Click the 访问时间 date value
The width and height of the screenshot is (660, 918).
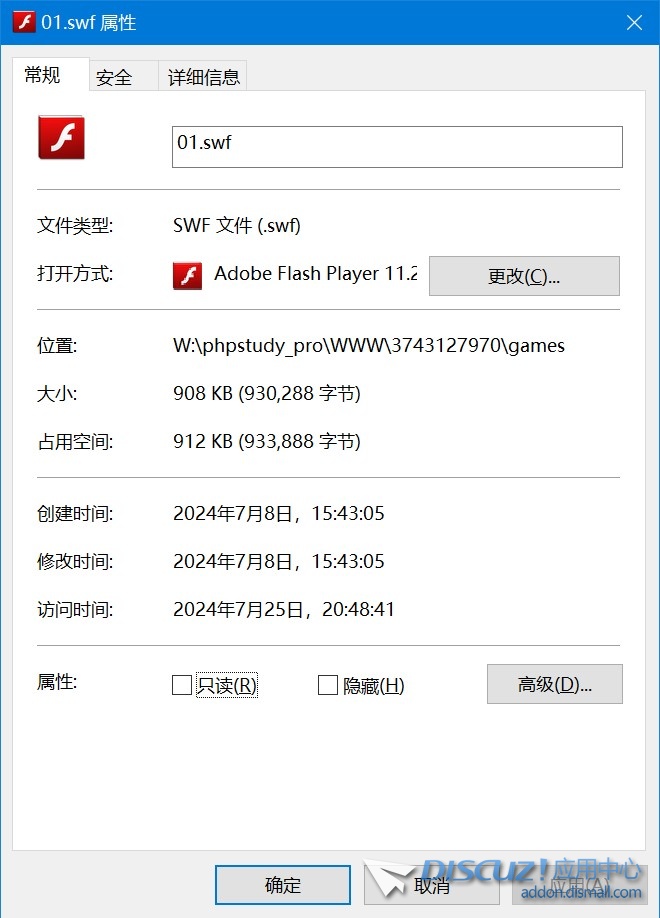(284, 609)
